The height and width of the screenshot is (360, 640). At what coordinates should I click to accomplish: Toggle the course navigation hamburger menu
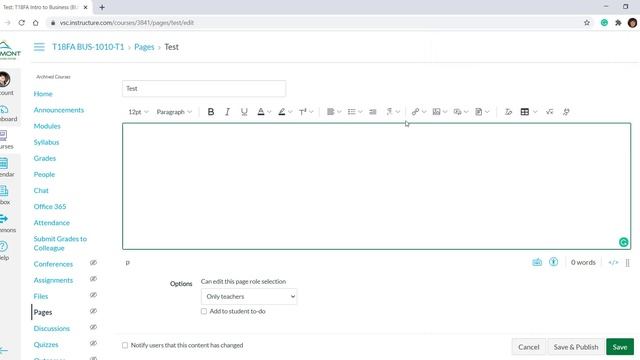click(39, 47)
